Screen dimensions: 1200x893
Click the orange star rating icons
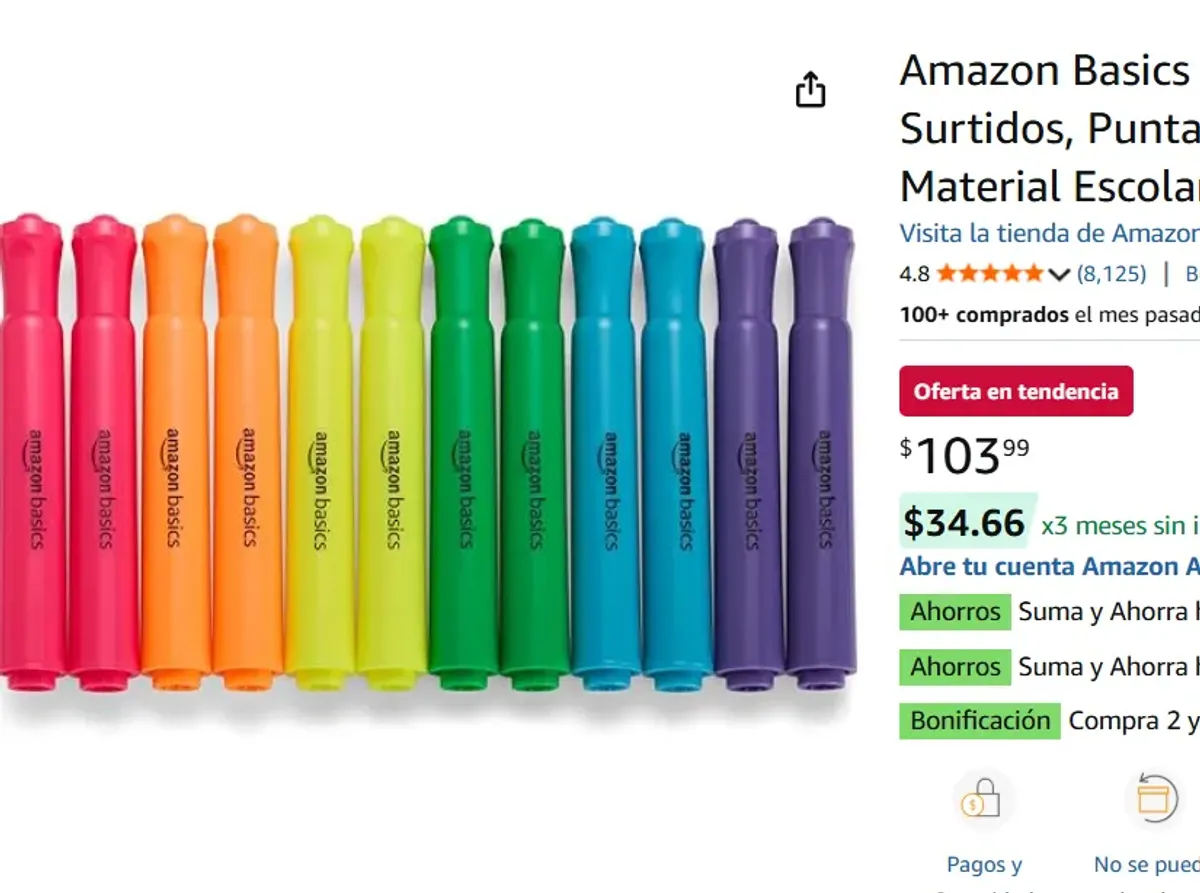click(990, 273)
